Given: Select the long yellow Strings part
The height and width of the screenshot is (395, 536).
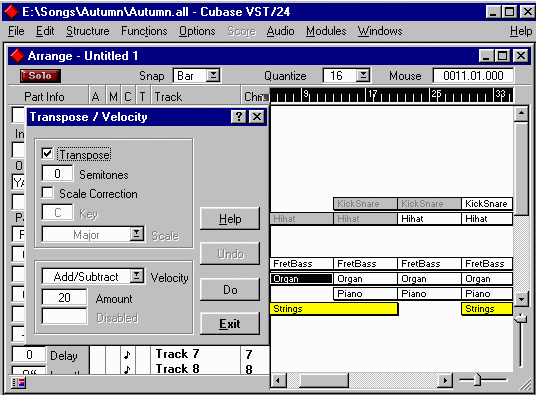Looking at the screenshot, I should (334, 309).
